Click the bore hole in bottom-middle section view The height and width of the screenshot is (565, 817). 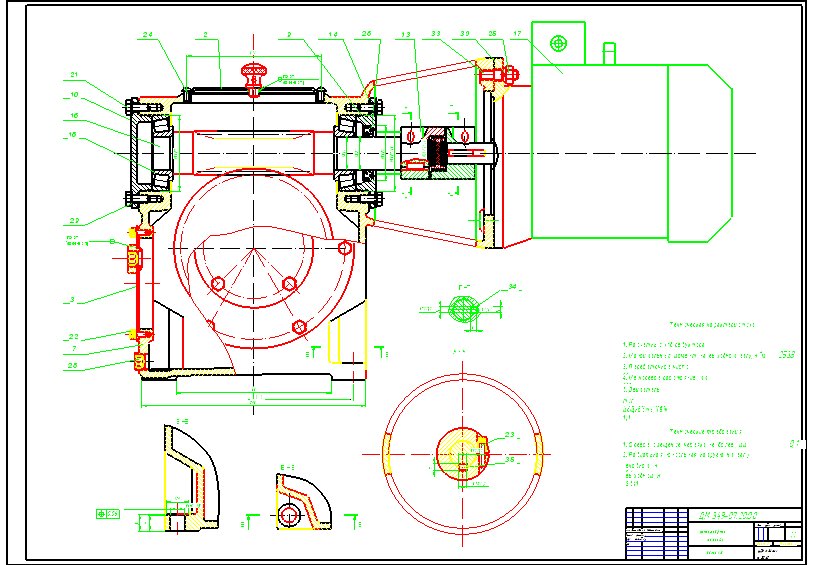(290, 515)
